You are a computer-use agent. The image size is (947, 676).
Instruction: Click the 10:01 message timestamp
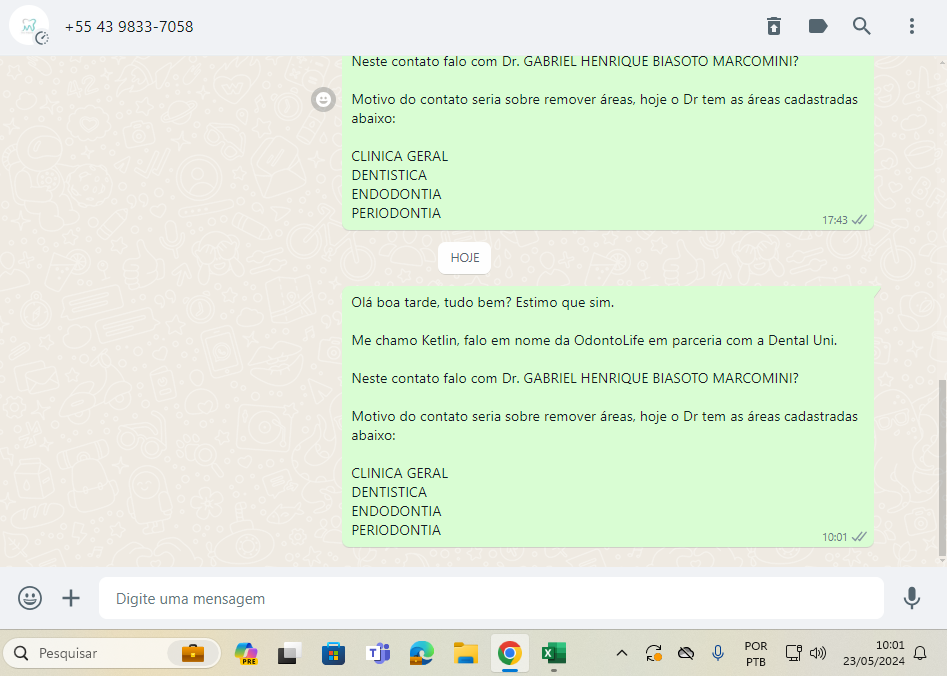pyautogui.click(x=834, y=537)
